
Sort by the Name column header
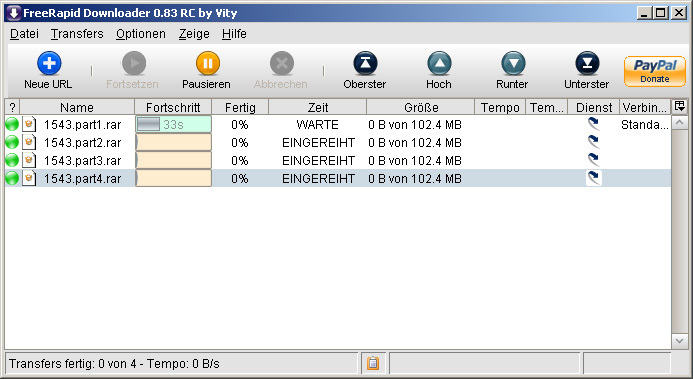pyautogui.click(x=77, y=107)
